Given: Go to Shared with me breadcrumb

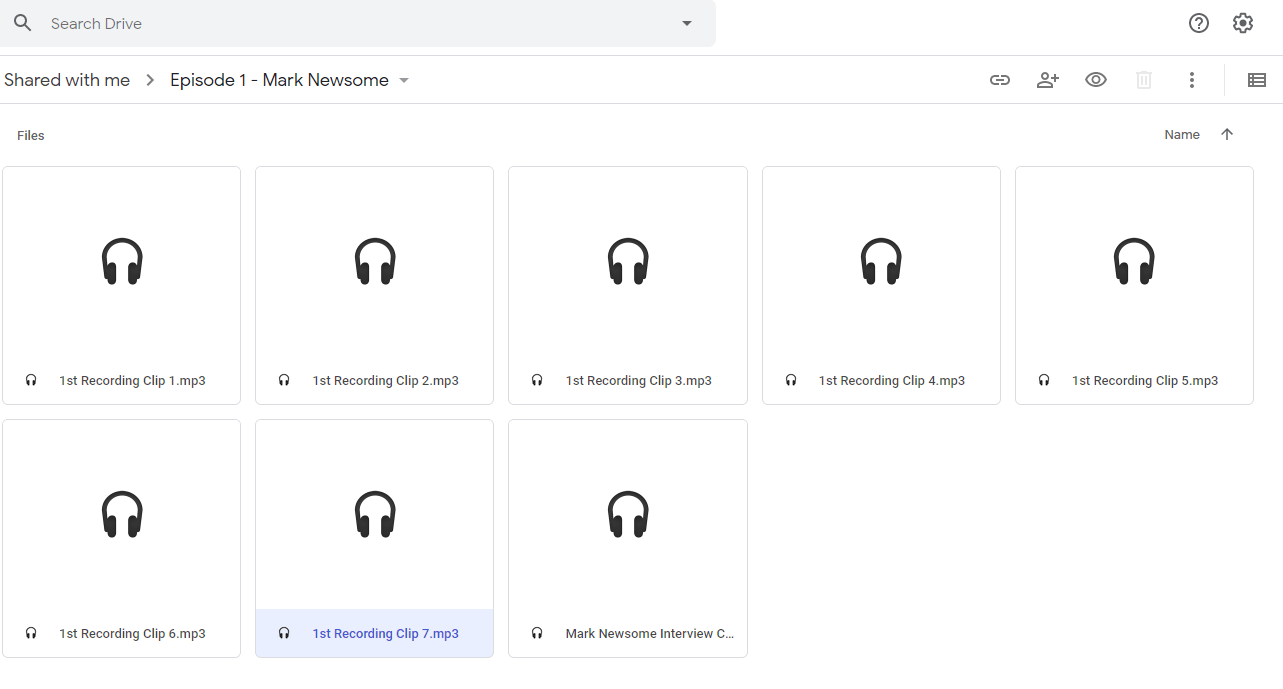Looking at the screenshot, I should pyautogui.click(x=67, y=80).
